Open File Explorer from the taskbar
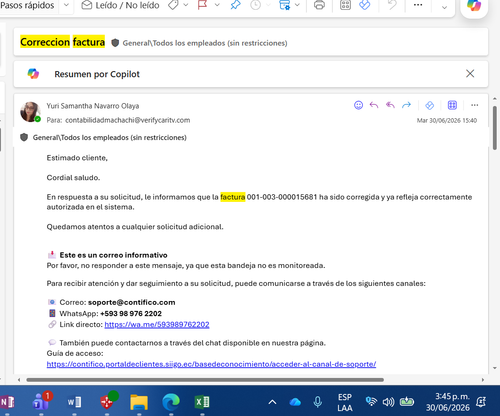The image size is (500, 416). [139, 402]
